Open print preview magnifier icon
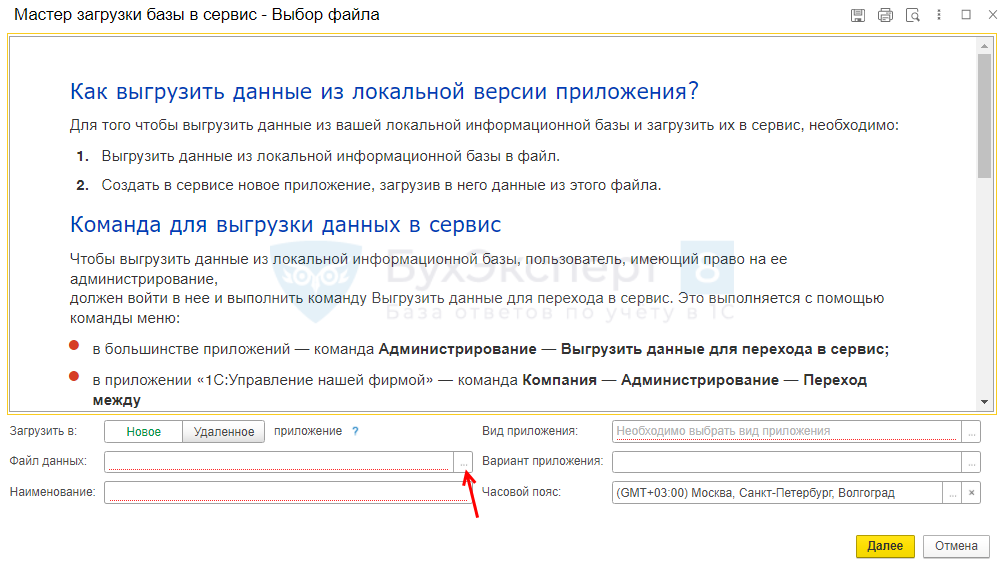Viewport: 1005px width, 564px height. pos(911,15)
